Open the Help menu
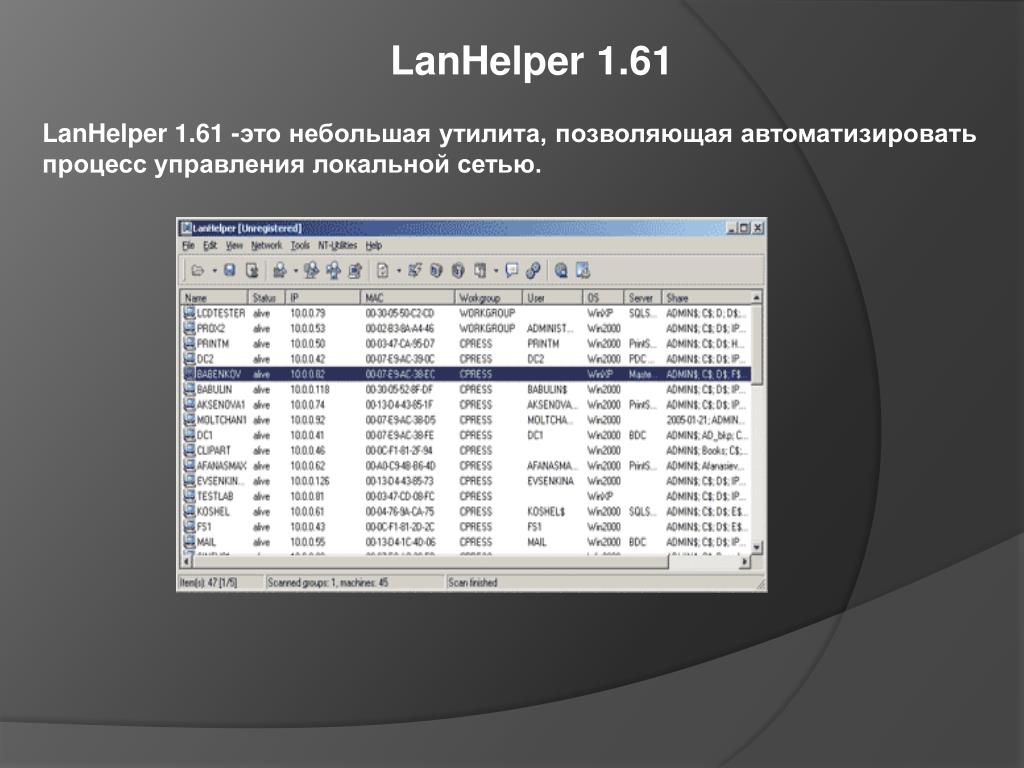 click(373, 246)
